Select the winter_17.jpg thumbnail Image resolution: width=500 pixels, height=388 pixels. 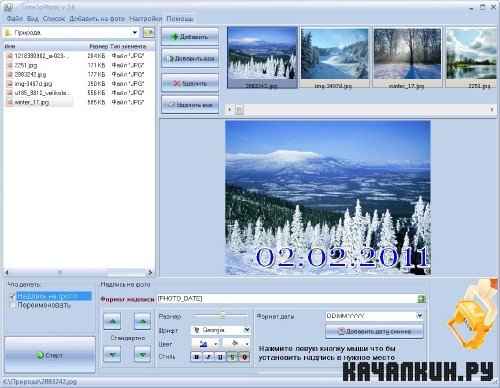[407, 58]
